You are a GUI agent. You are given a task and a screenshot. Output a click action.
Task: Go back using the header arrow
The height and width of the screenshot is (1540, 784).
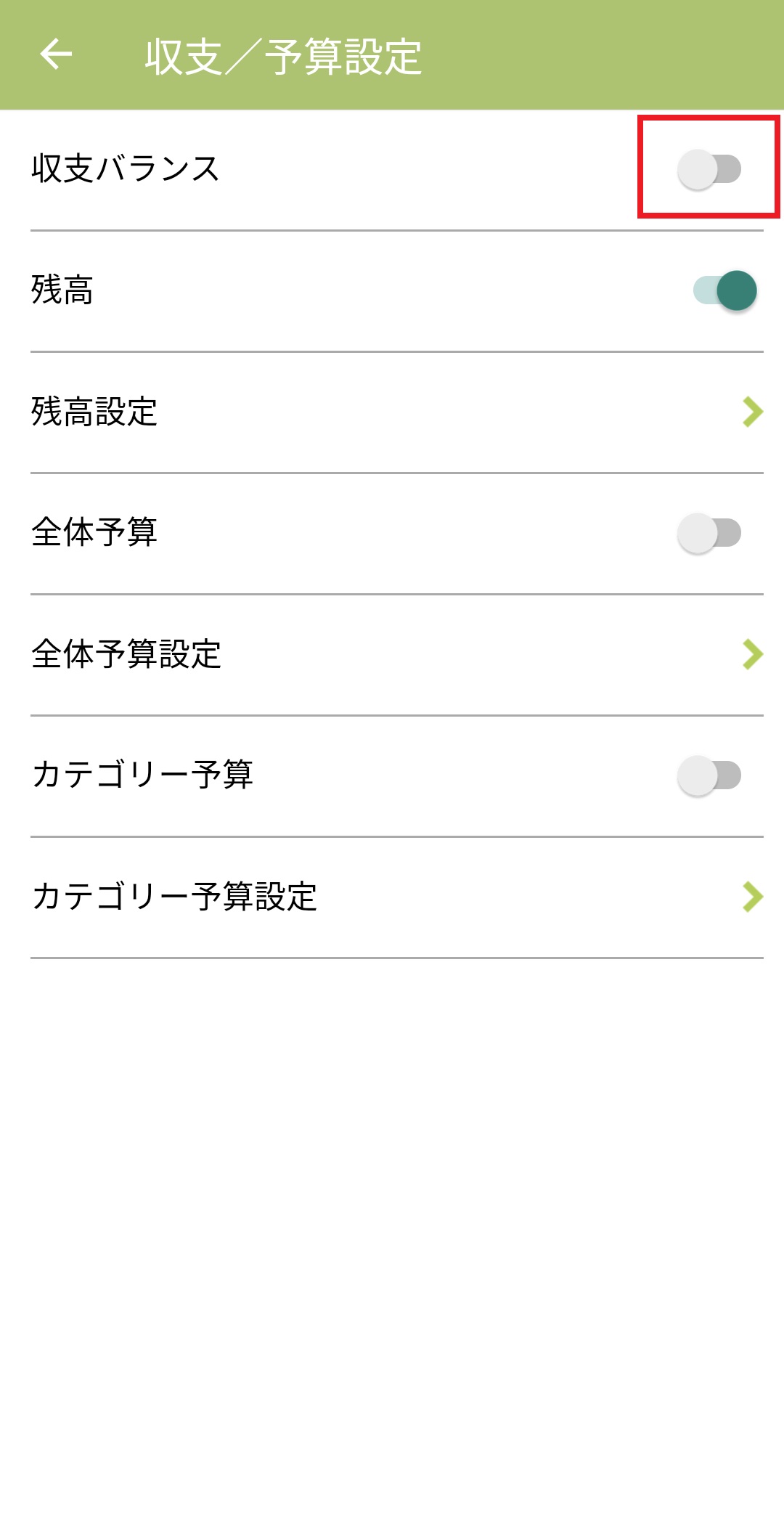pos(56,54)
